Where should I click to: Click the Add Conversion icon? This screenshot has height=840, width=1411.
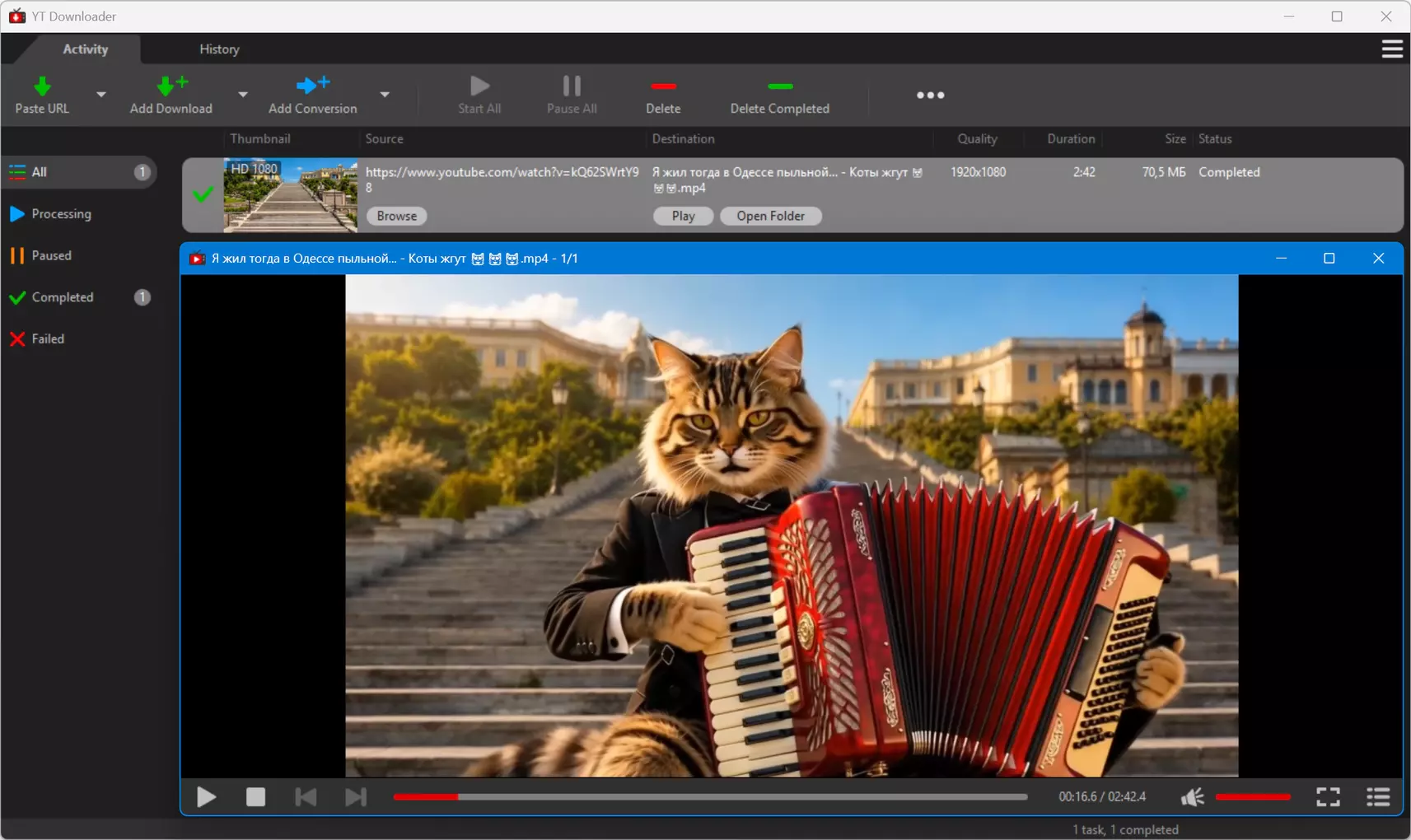[x=313, y=84]
